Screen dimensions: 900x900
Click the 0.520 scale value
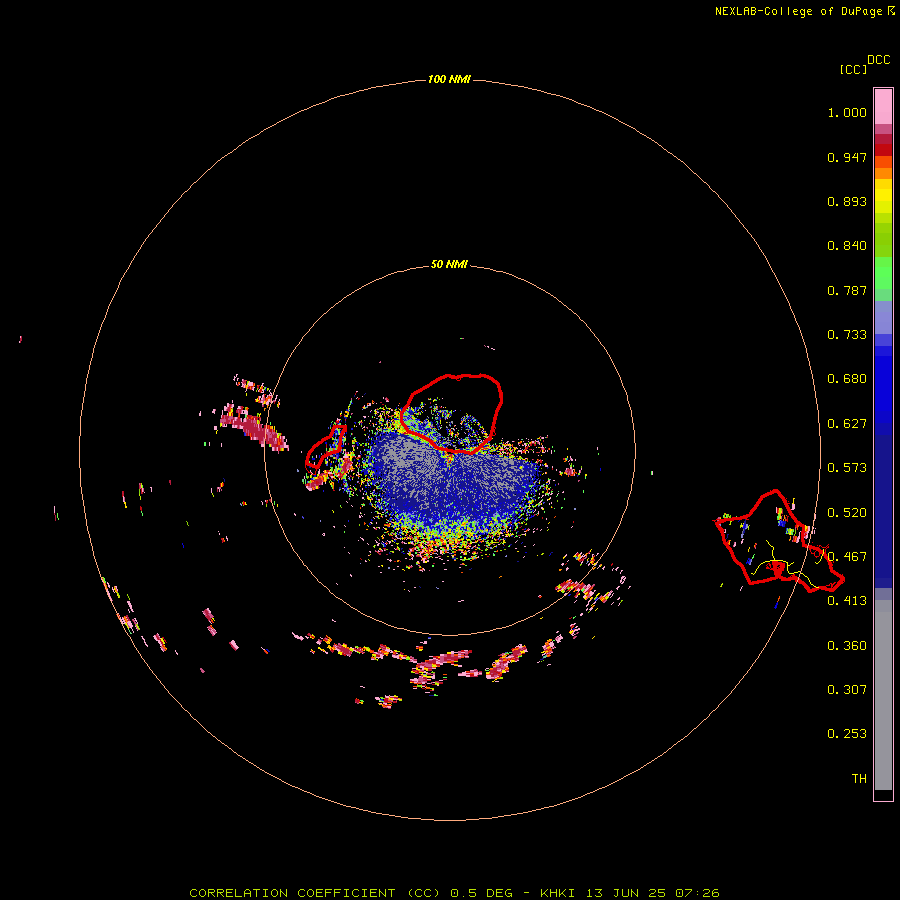(847, 513)
